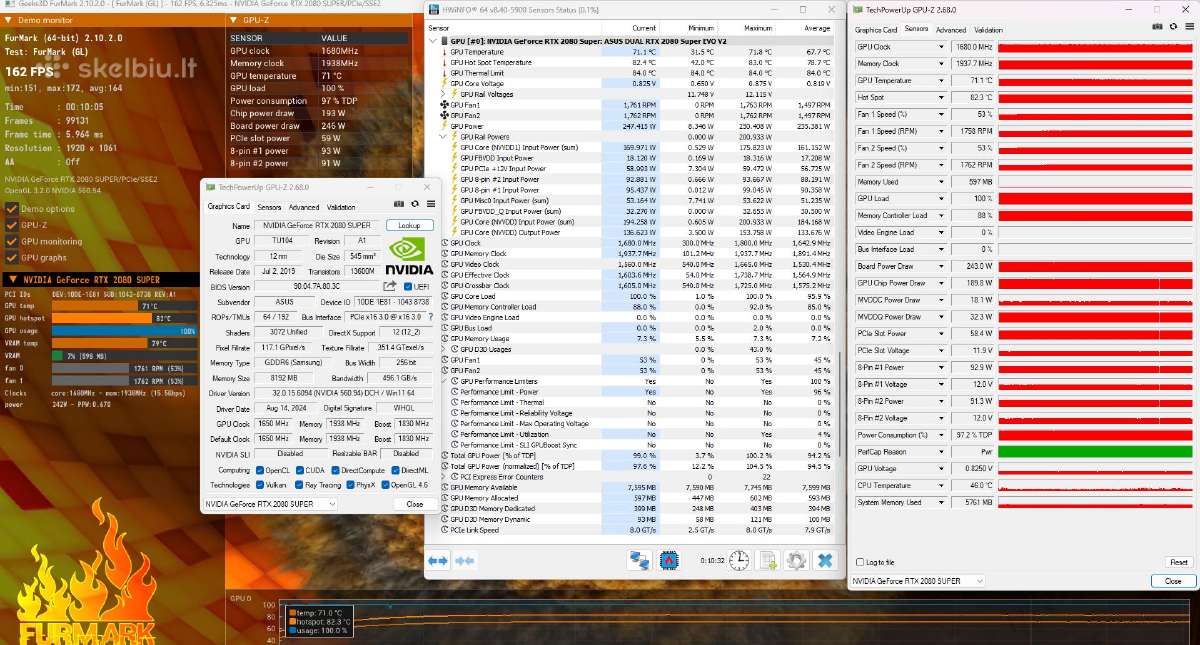The image size is (1200, 645).
Task: Toggle GPU monitoring checkbox in FurMark
Action: click(12, 241)
